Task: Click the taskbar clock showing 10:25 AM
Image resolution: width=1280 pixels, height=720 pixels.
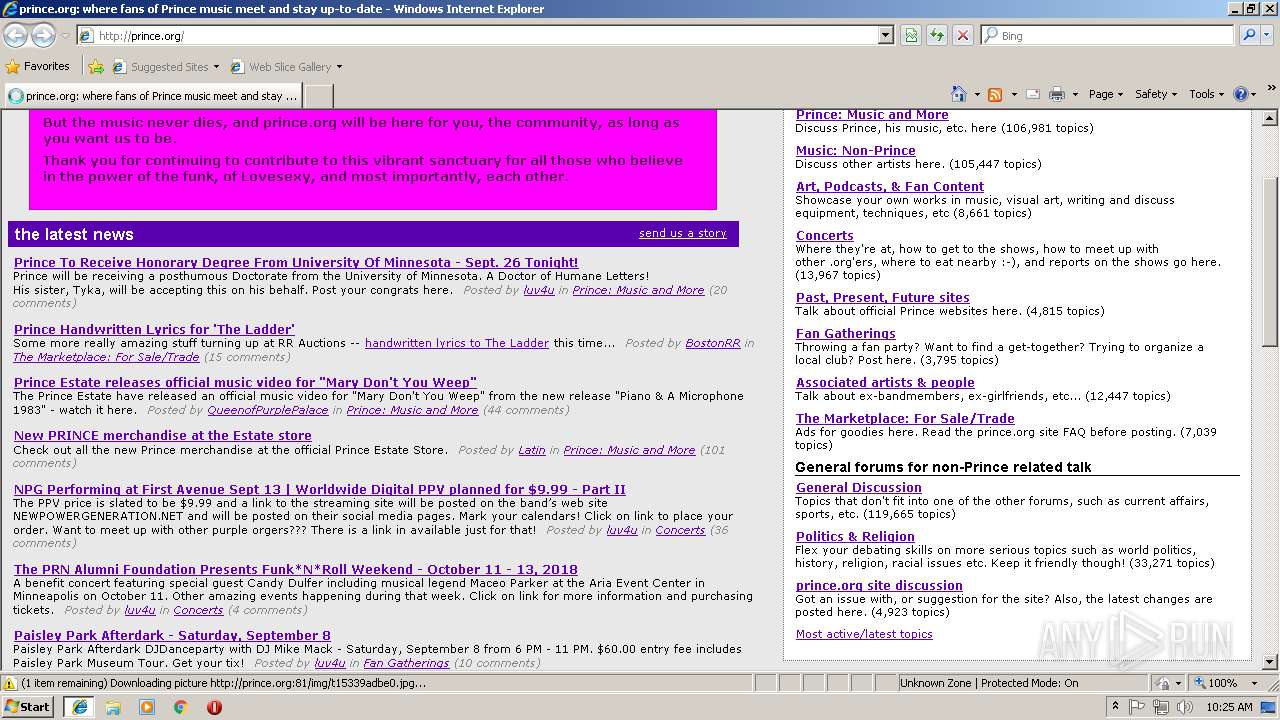Action: pyautogui.click(x=1229, y=707)
